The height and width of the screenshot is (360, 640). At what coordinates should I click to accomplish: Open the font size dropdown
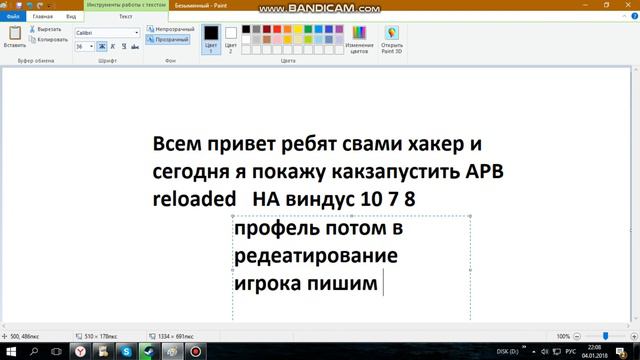pos(91,47)
